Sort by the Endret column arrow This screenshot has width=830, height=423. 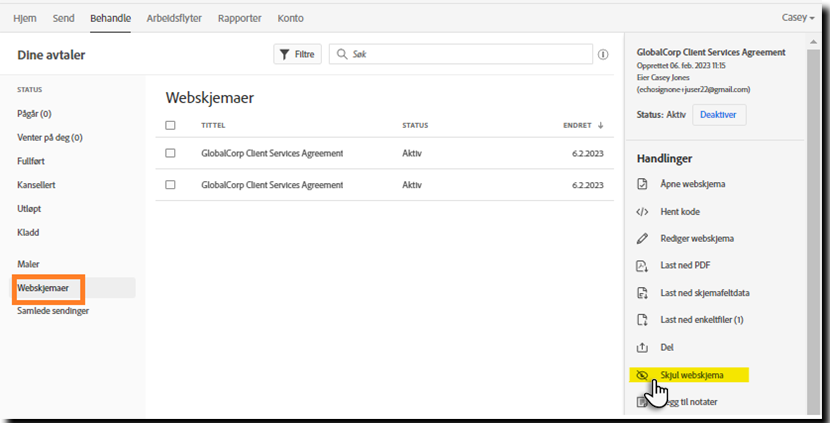click(601, 125)
